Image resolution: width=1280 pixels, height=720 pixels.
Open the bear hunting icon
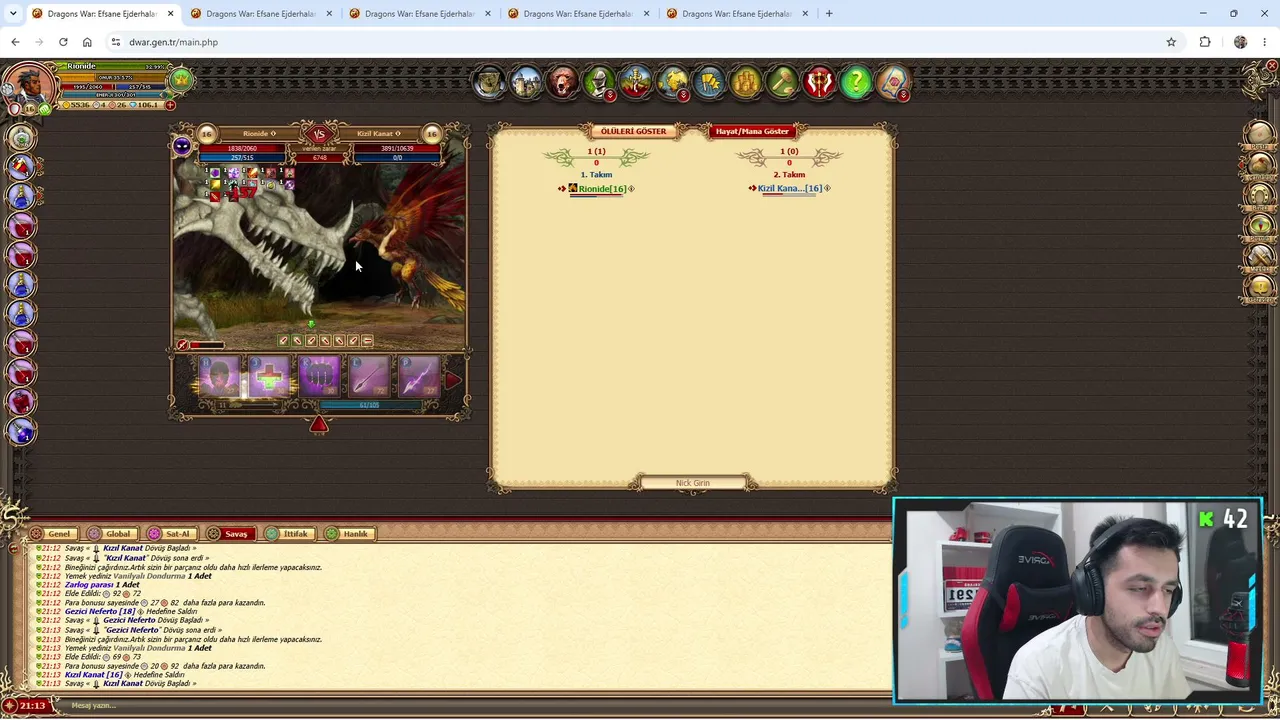[x=563, y=82]
